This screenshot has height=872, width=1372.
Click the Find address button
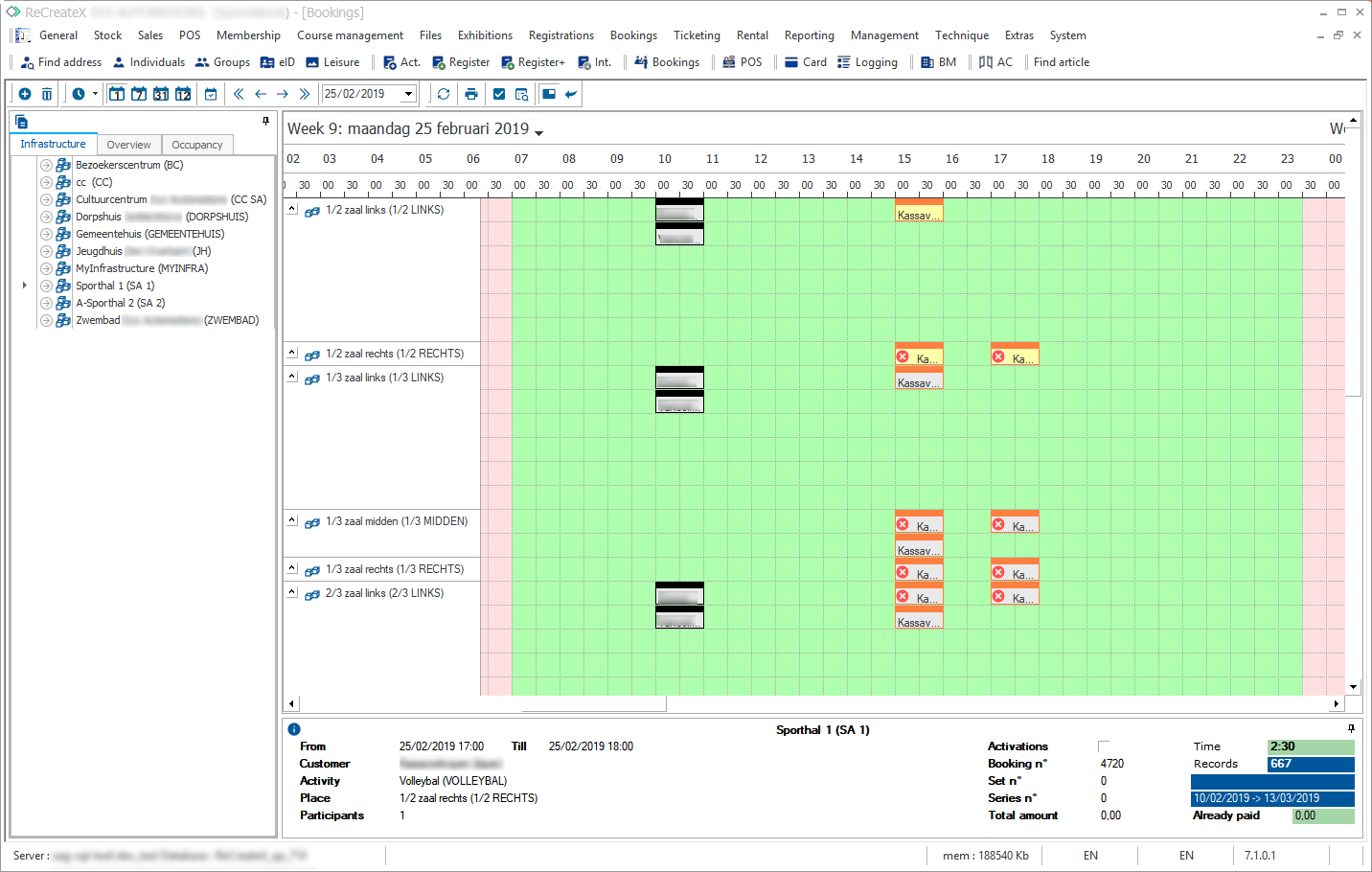(x=61, y=62)
